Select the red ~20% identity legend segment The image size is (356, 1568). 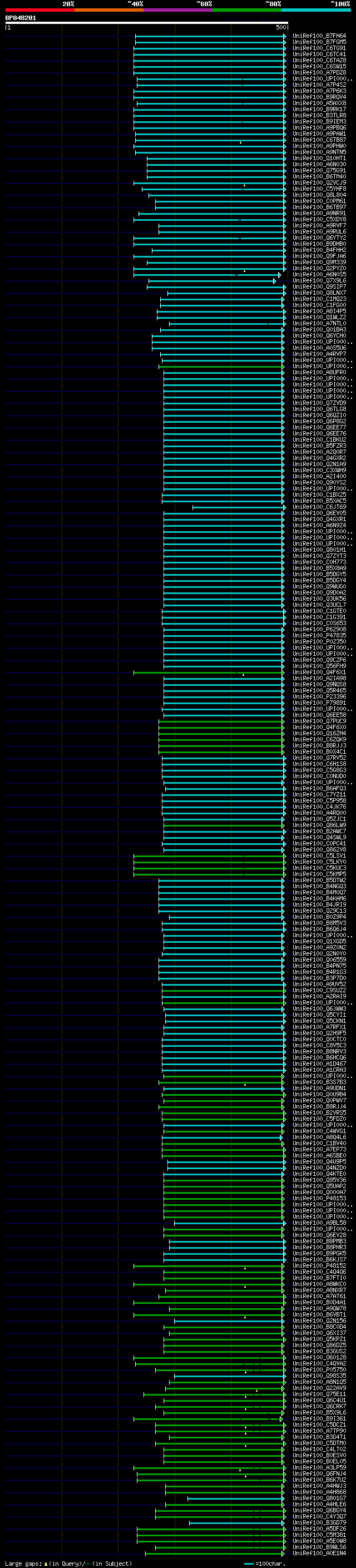[x=39, y=10]
